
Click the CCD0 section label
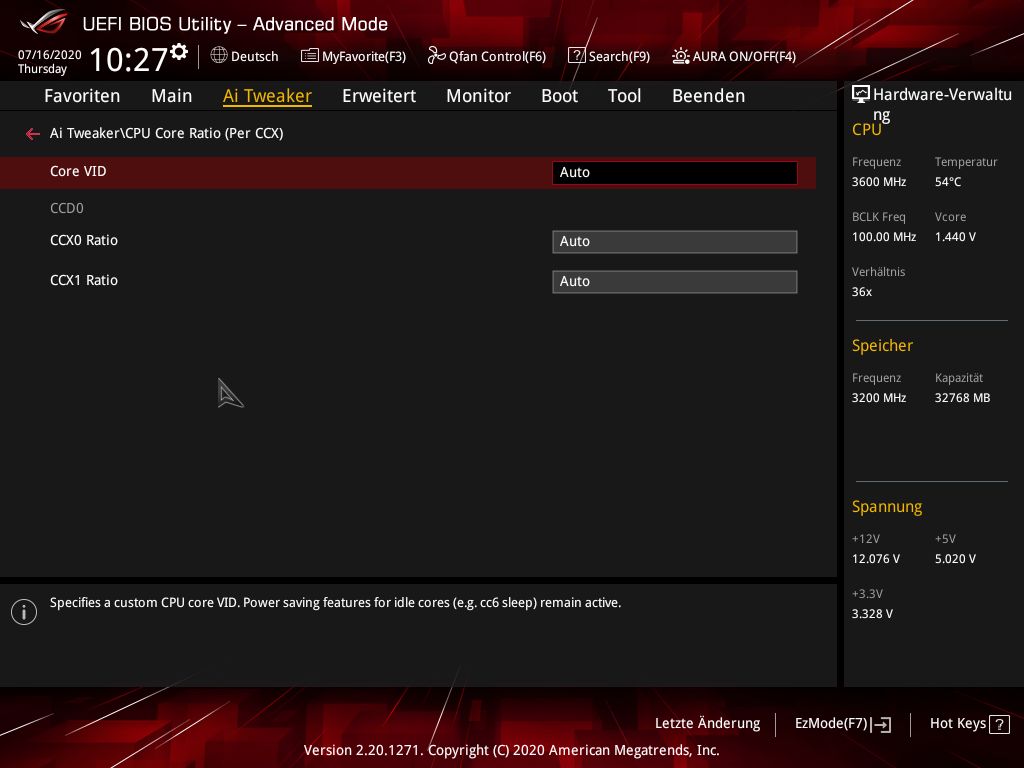(x=67, y=208)
